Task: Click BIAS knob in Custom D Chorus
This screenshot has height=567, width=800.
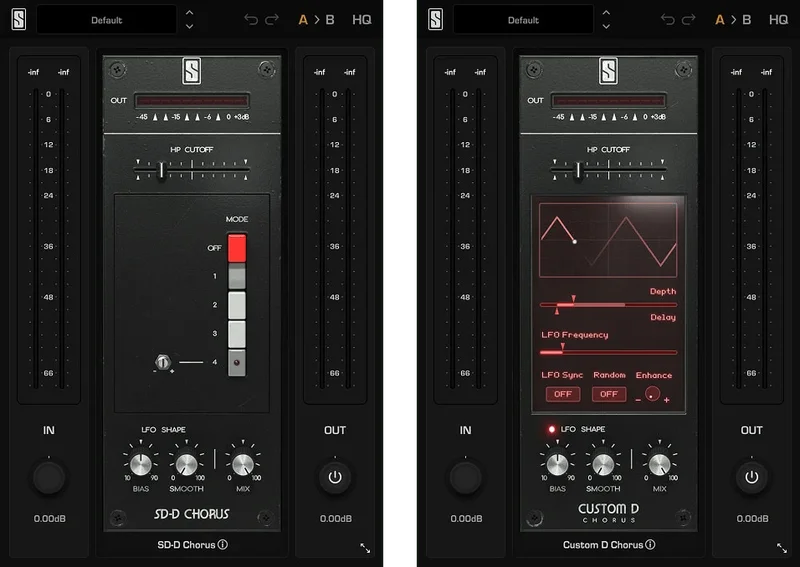Action: (x=557, y=464)
